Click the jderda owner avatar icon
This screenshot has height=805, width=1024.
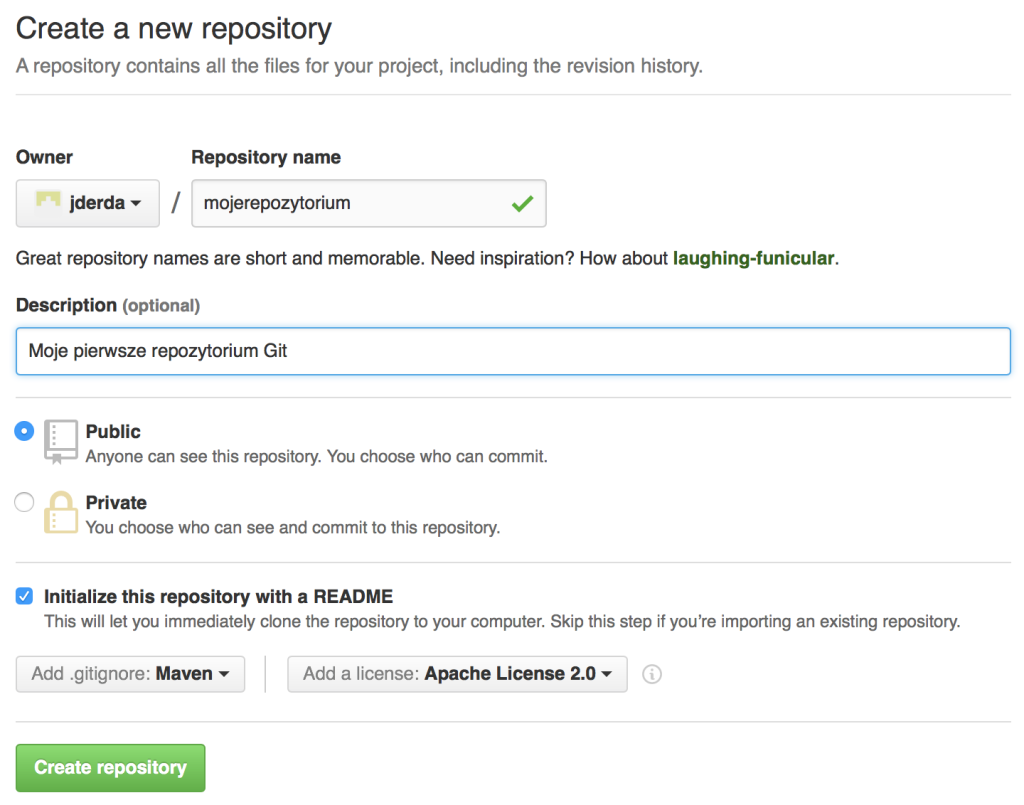click(x=48, y=200)
